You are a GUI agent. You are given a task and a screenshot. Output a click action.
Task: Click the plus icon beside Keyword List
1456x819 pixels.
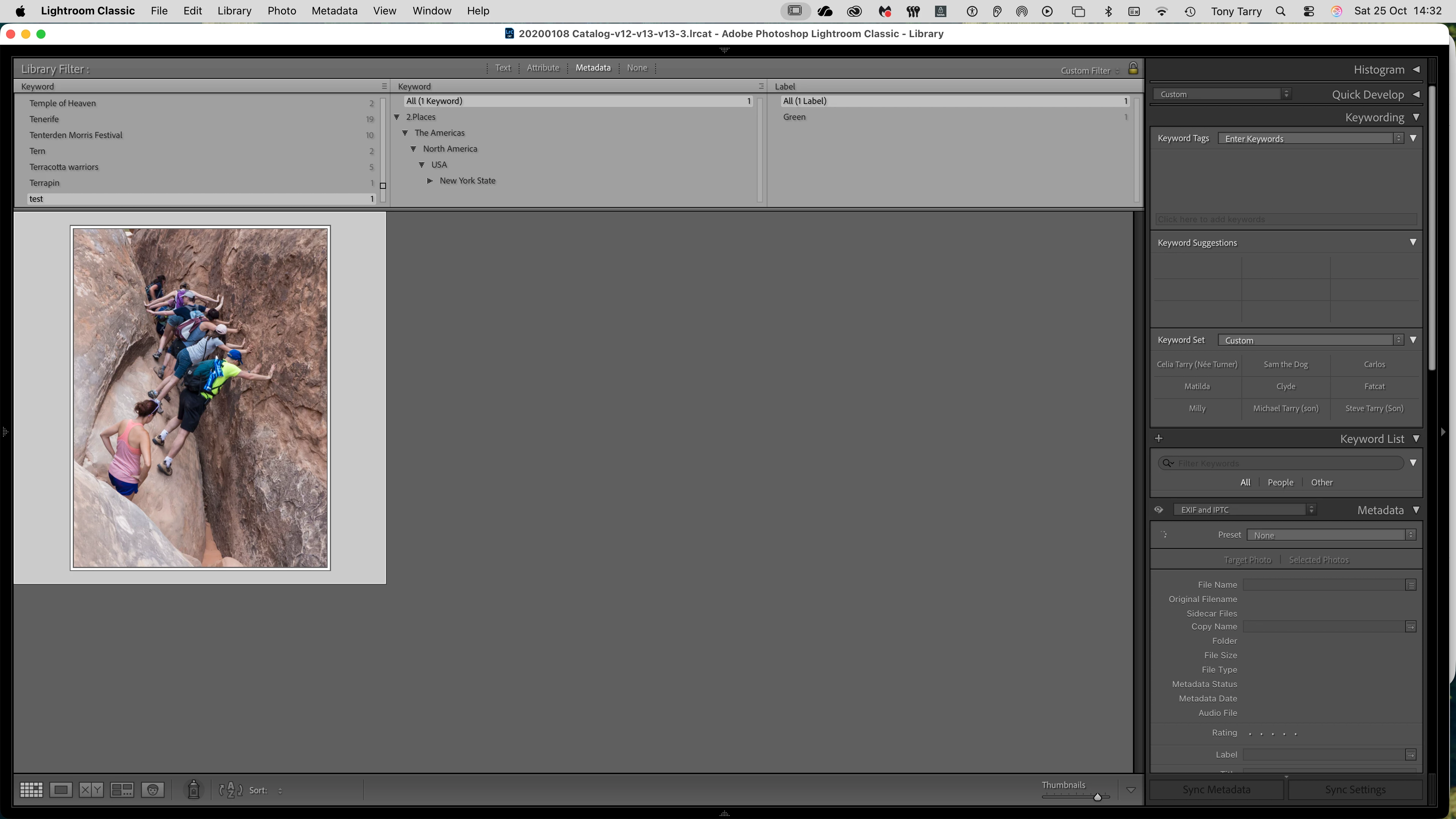[1159, 439]
